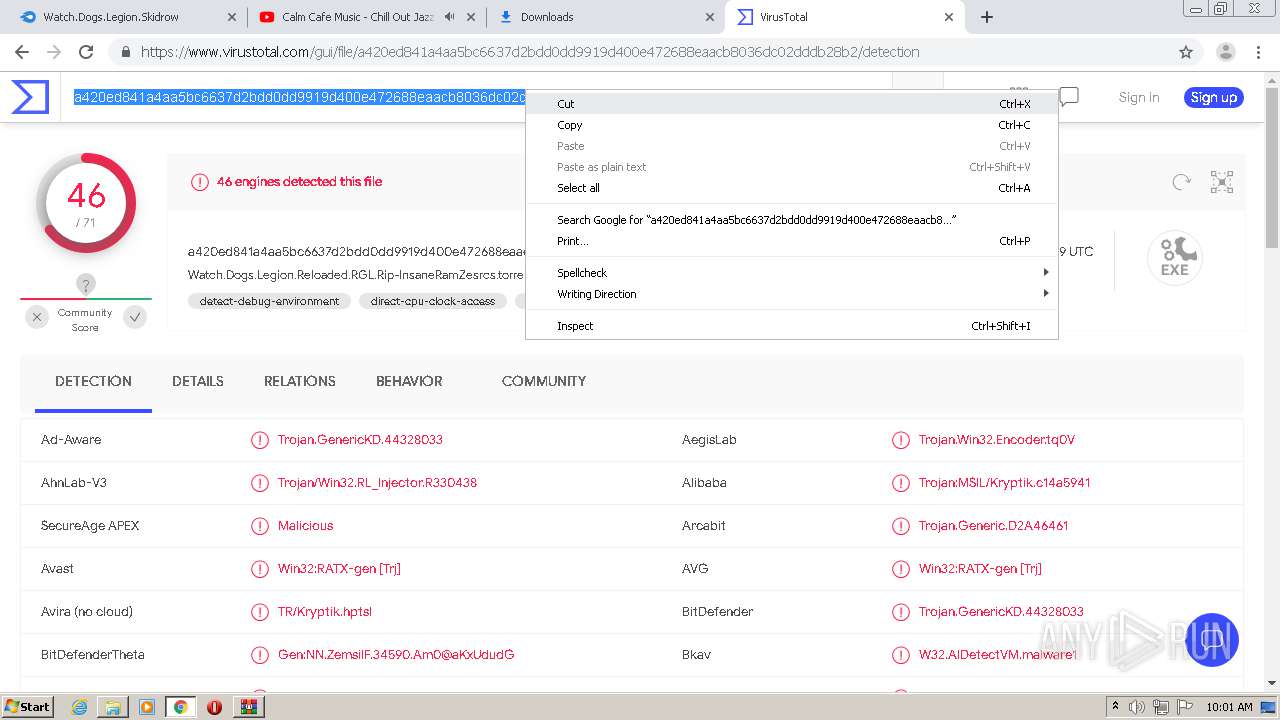The width and height of the screenshot is (1280, 720).
Task: Show hidden tray icons arrow
Action: coord(1115,707)
